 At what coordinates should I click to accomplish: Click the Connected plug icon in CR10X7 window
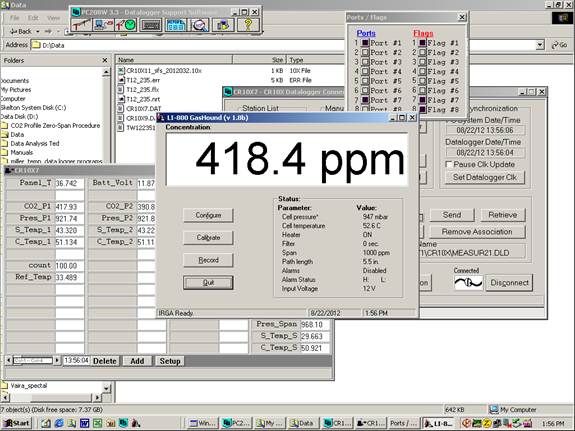coord(468,283)
